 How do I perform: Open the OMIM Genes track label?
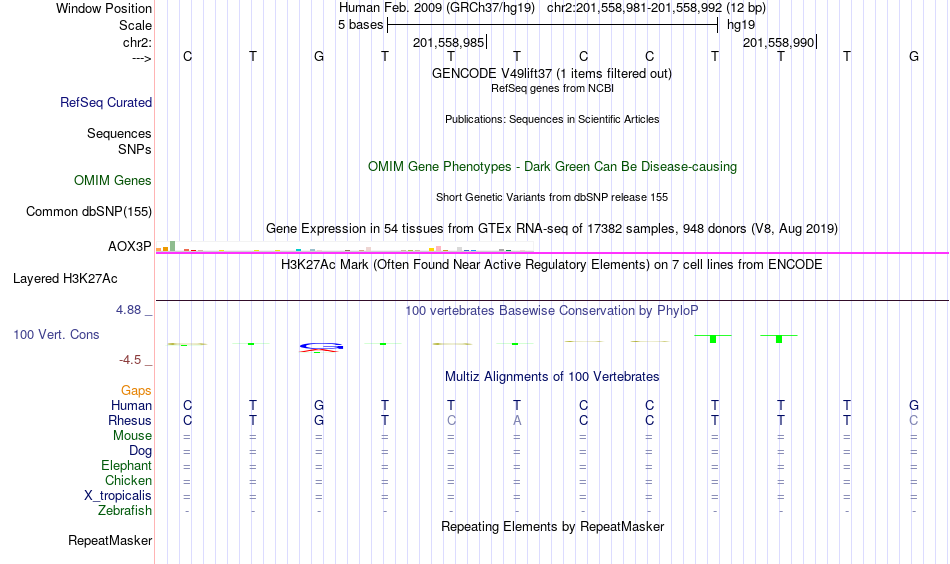click(113, 181)
